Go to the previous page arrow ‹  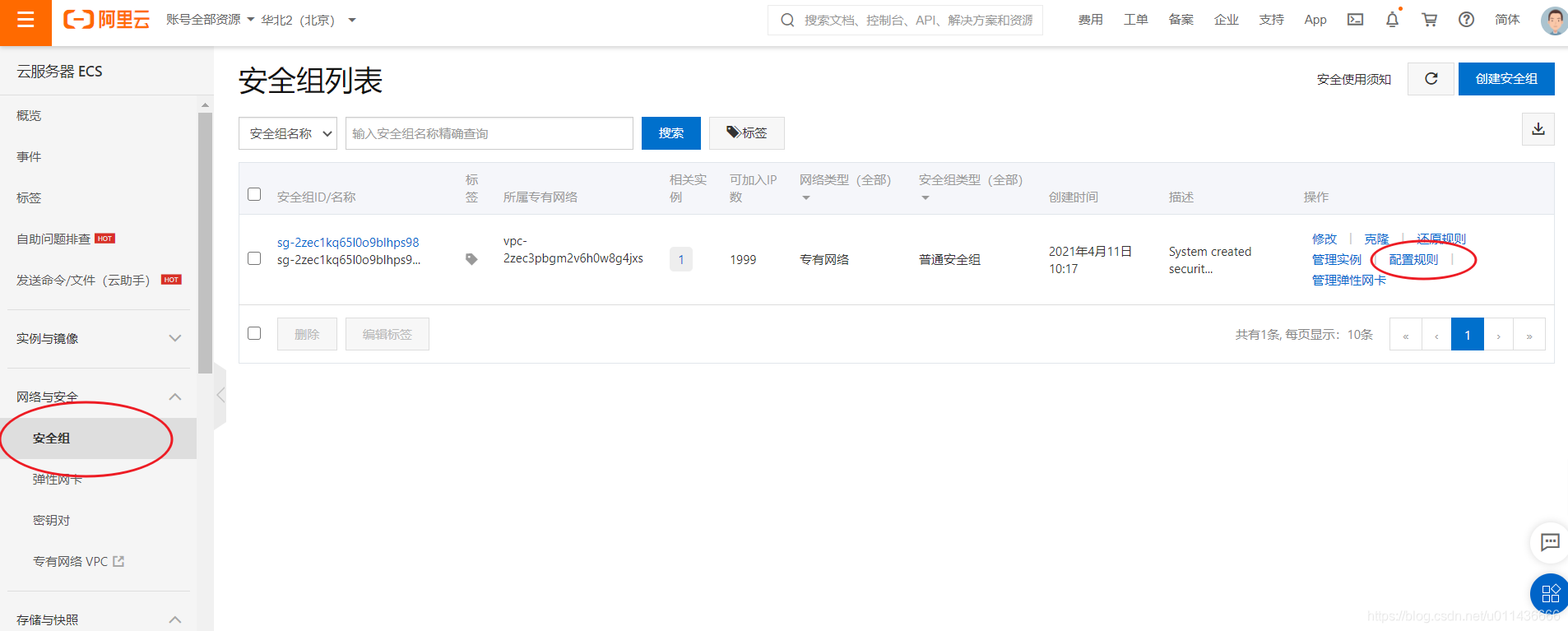pyautogui.click(x=1436, y=335)
